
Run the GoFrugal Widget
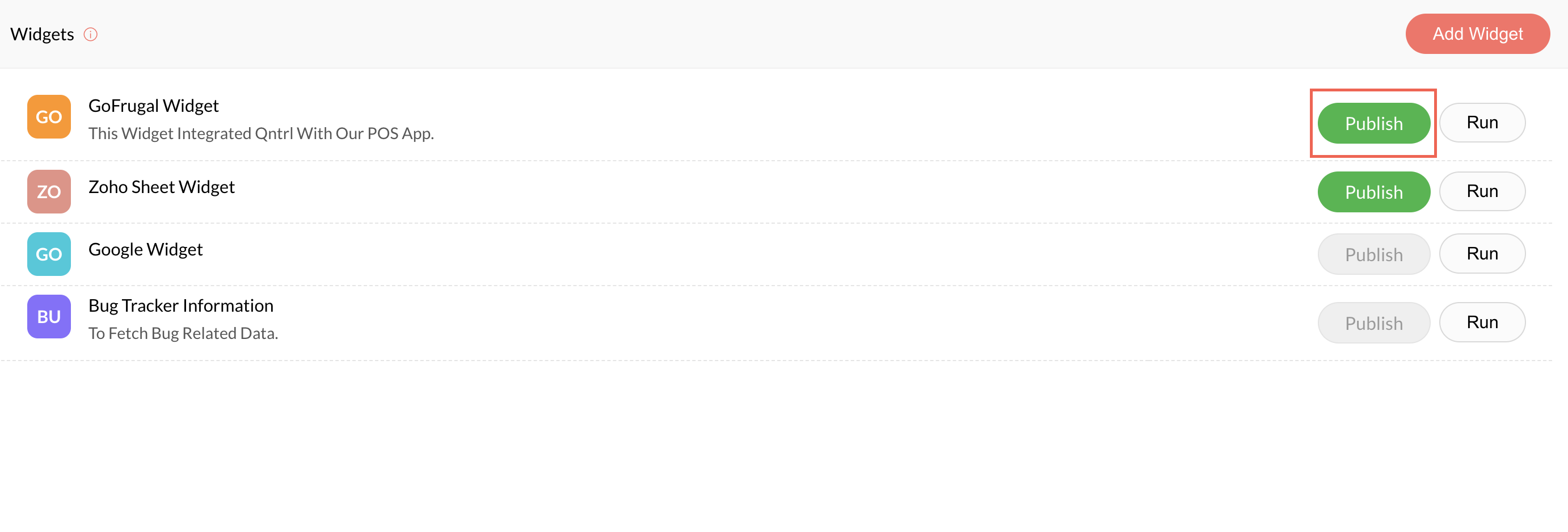(x=1482, y=123)
